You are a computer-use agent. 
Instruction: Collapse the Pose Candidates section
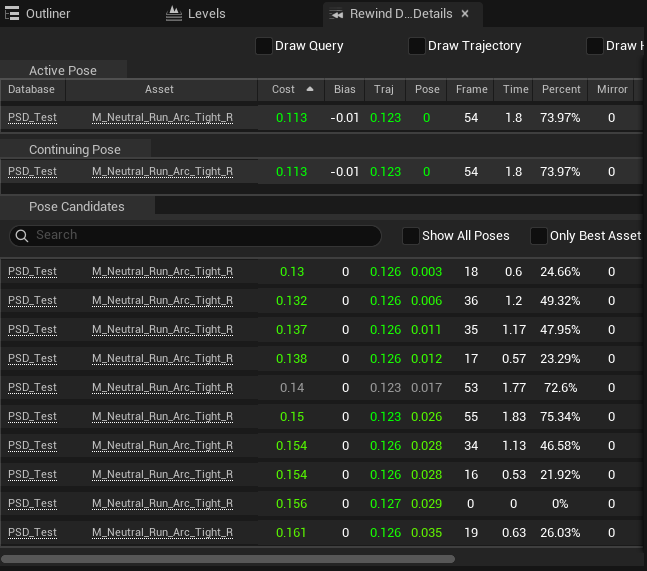point(77,206)
